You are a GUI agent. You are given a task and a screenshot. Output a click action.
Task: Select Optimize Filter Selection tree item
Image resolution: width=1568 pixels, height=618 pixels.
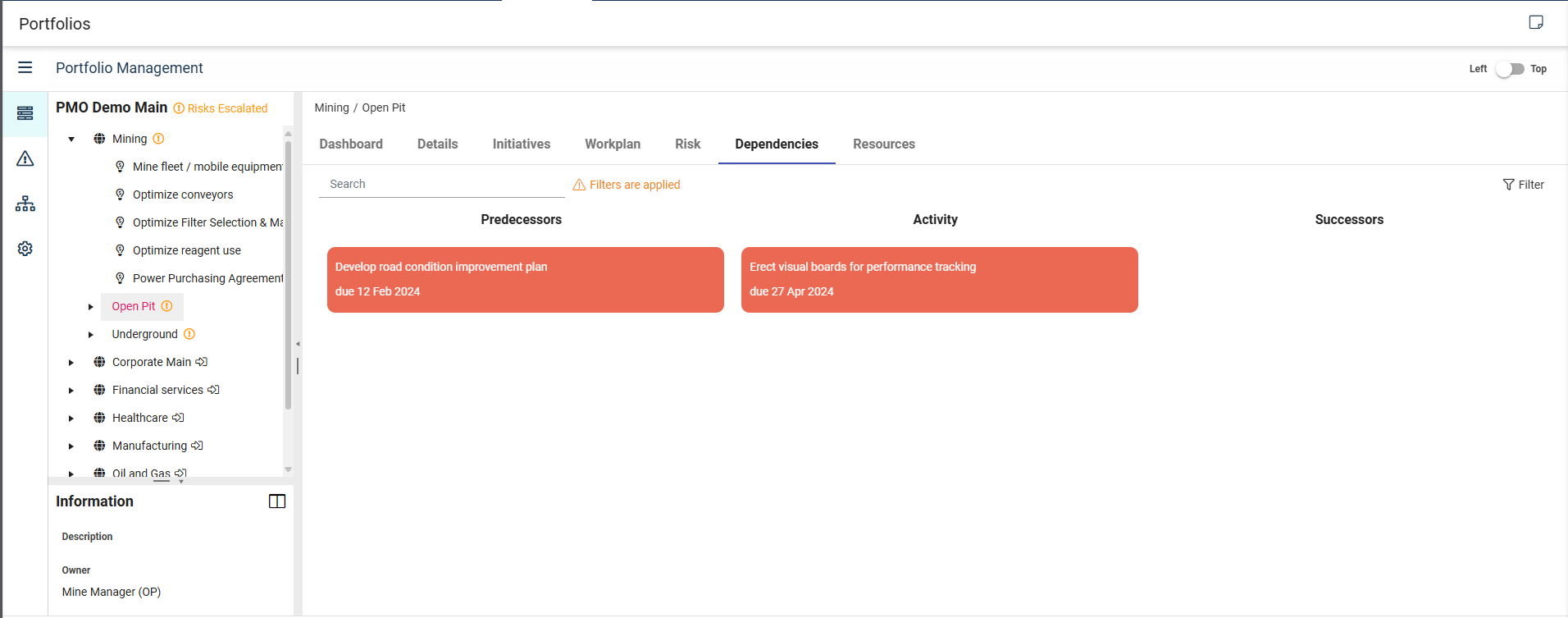(207, 222)
